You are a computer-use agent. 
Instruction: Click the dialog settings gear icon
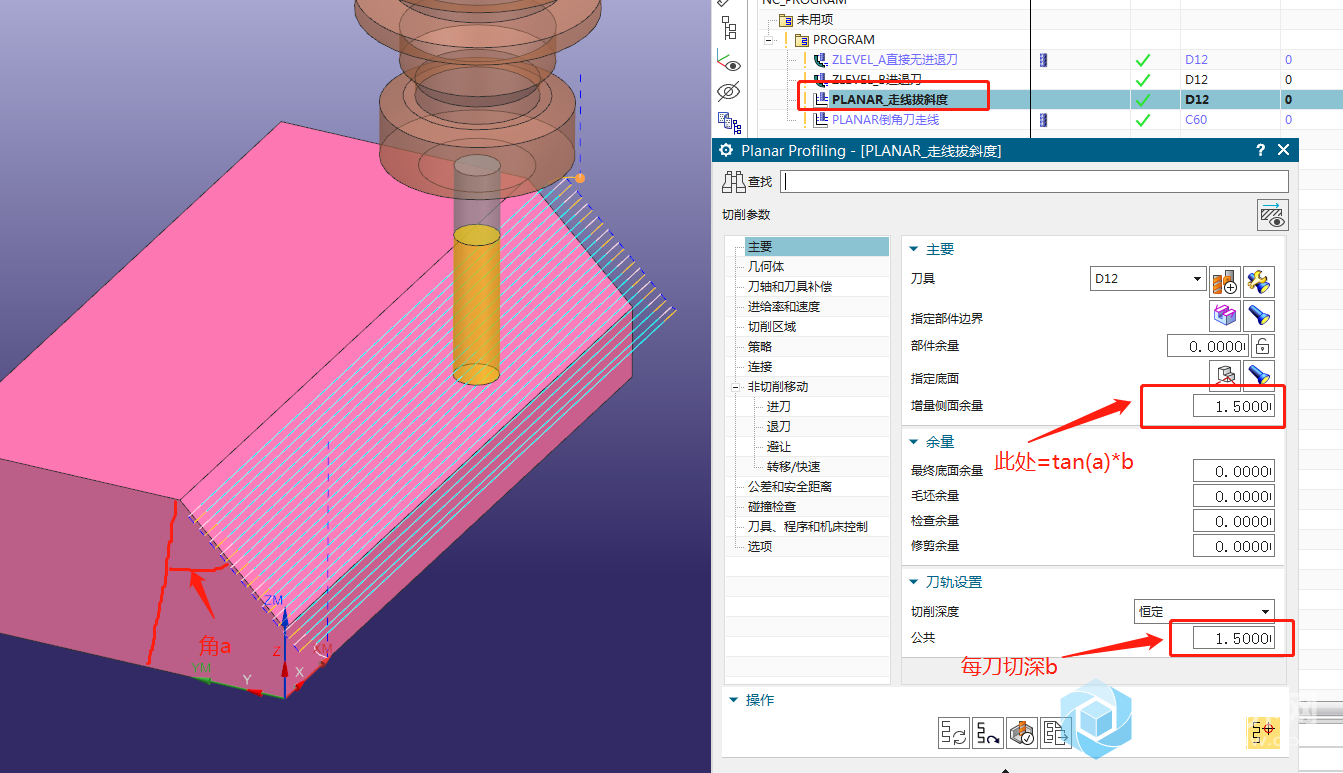click(x=726, y=150)
